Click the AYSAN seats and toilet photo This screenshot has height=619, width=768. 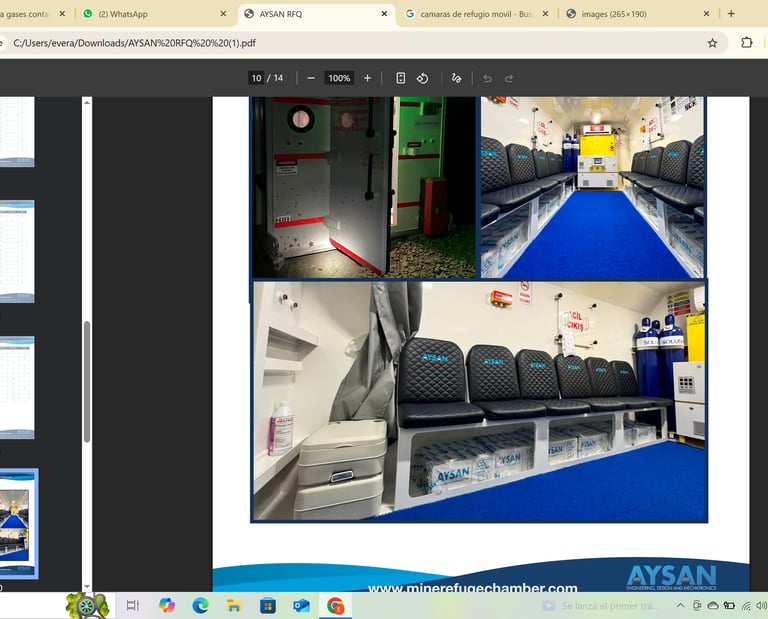pos(480,401)
